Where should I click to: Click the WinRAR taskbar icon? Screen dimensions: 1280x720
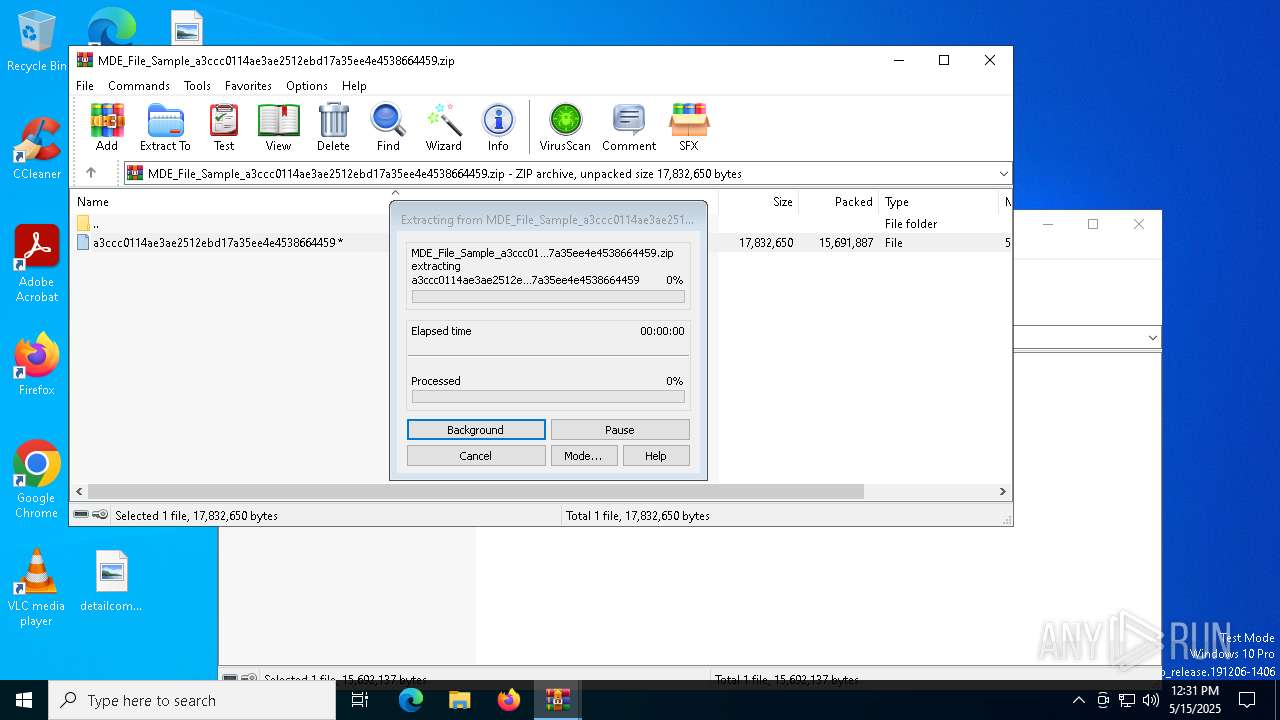click(557, 700)
